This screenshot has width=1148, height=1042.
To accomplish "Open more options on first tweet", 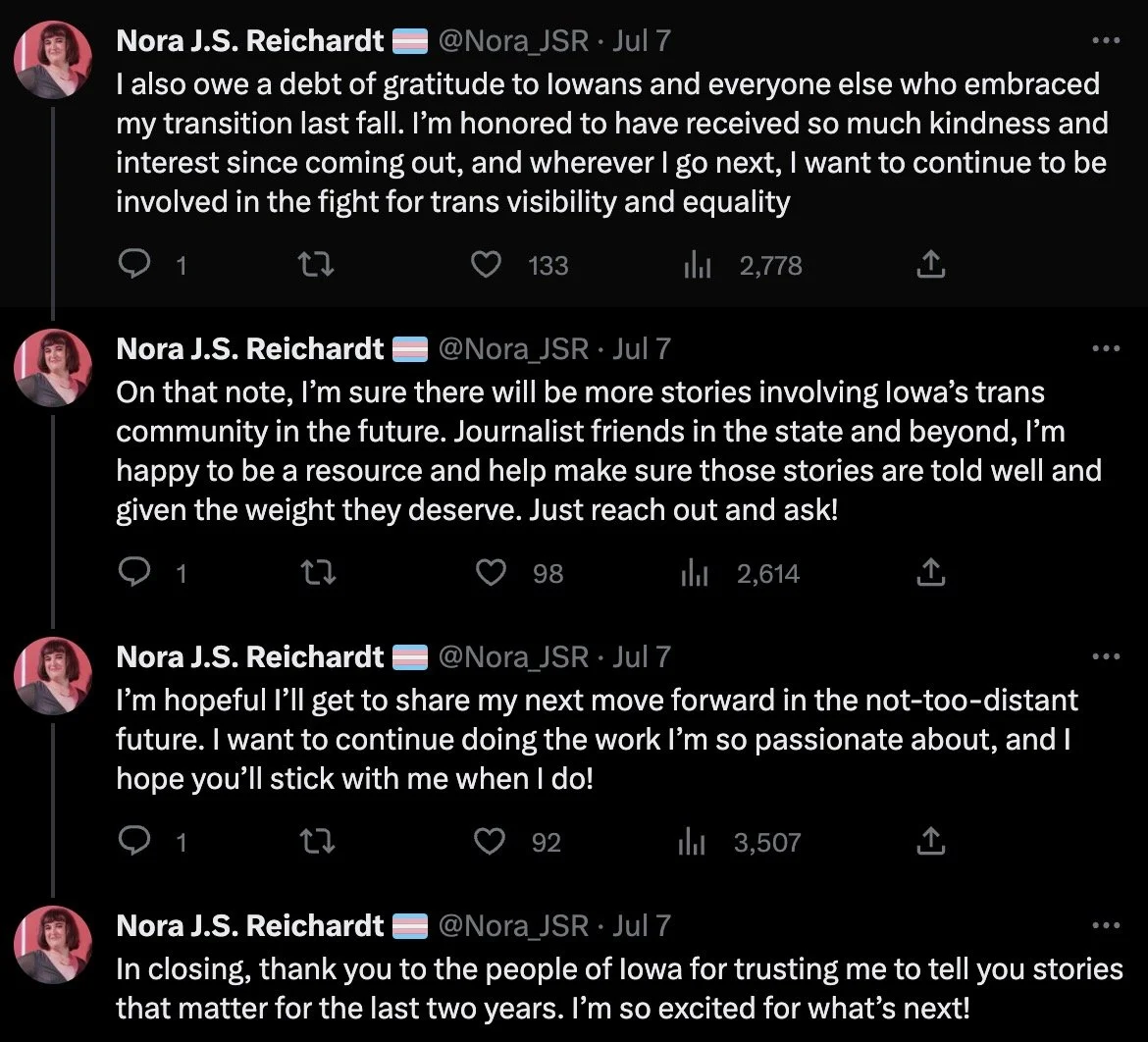I will coord(1105,41).
